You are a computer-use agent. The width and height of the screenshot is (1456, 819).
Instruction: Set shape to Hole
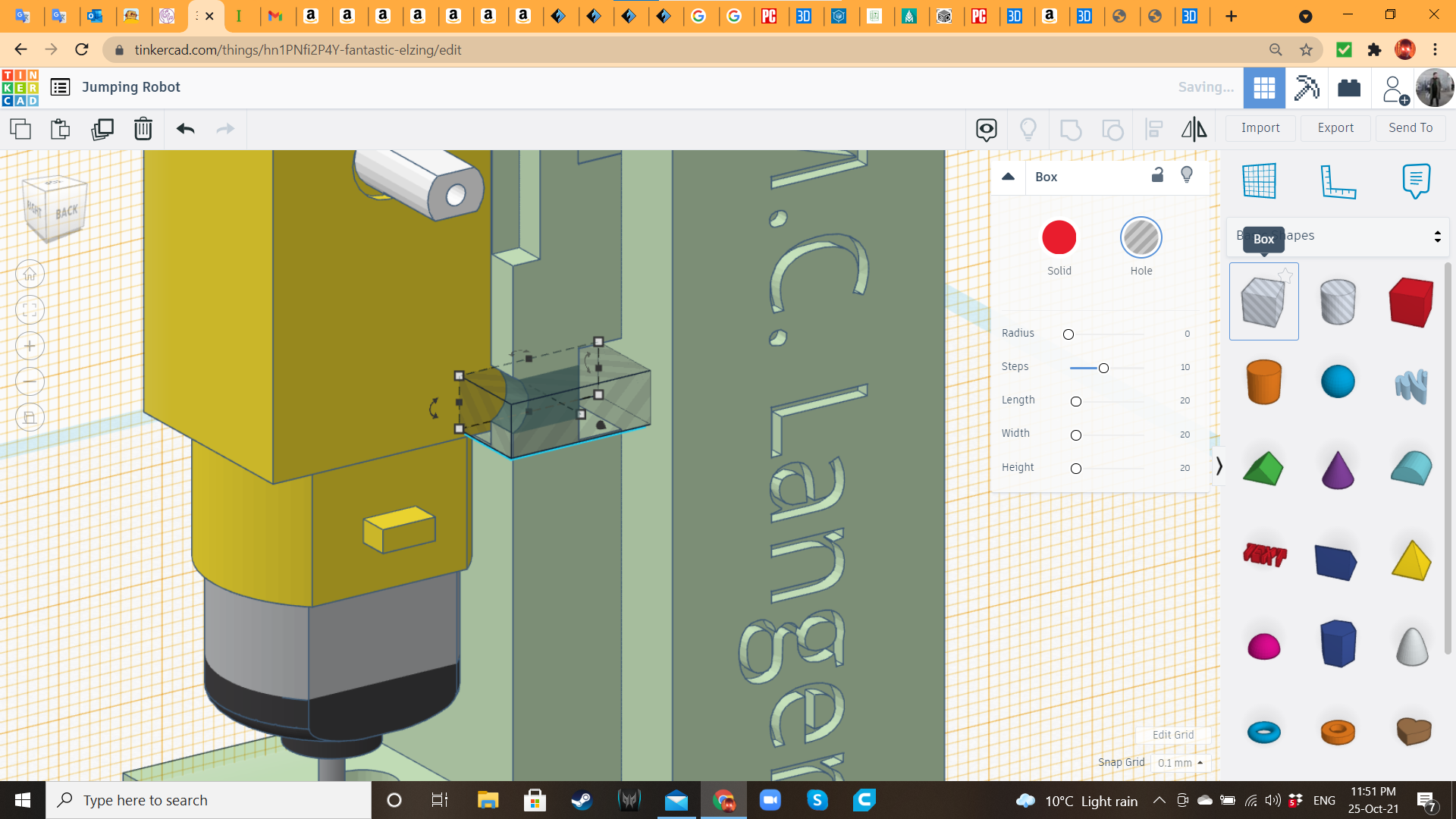coord(1141,238)
